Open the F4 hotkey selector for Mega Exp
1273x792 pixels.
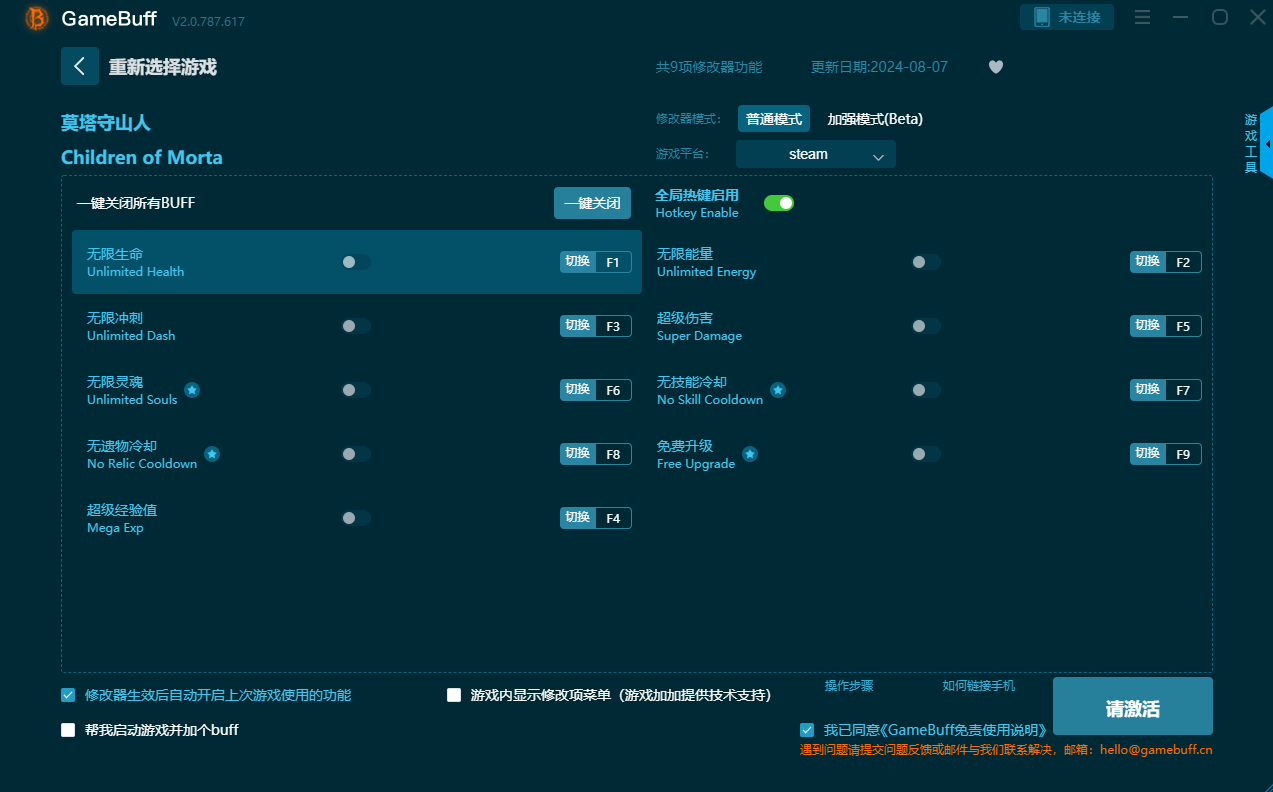[x=612, y=518]
